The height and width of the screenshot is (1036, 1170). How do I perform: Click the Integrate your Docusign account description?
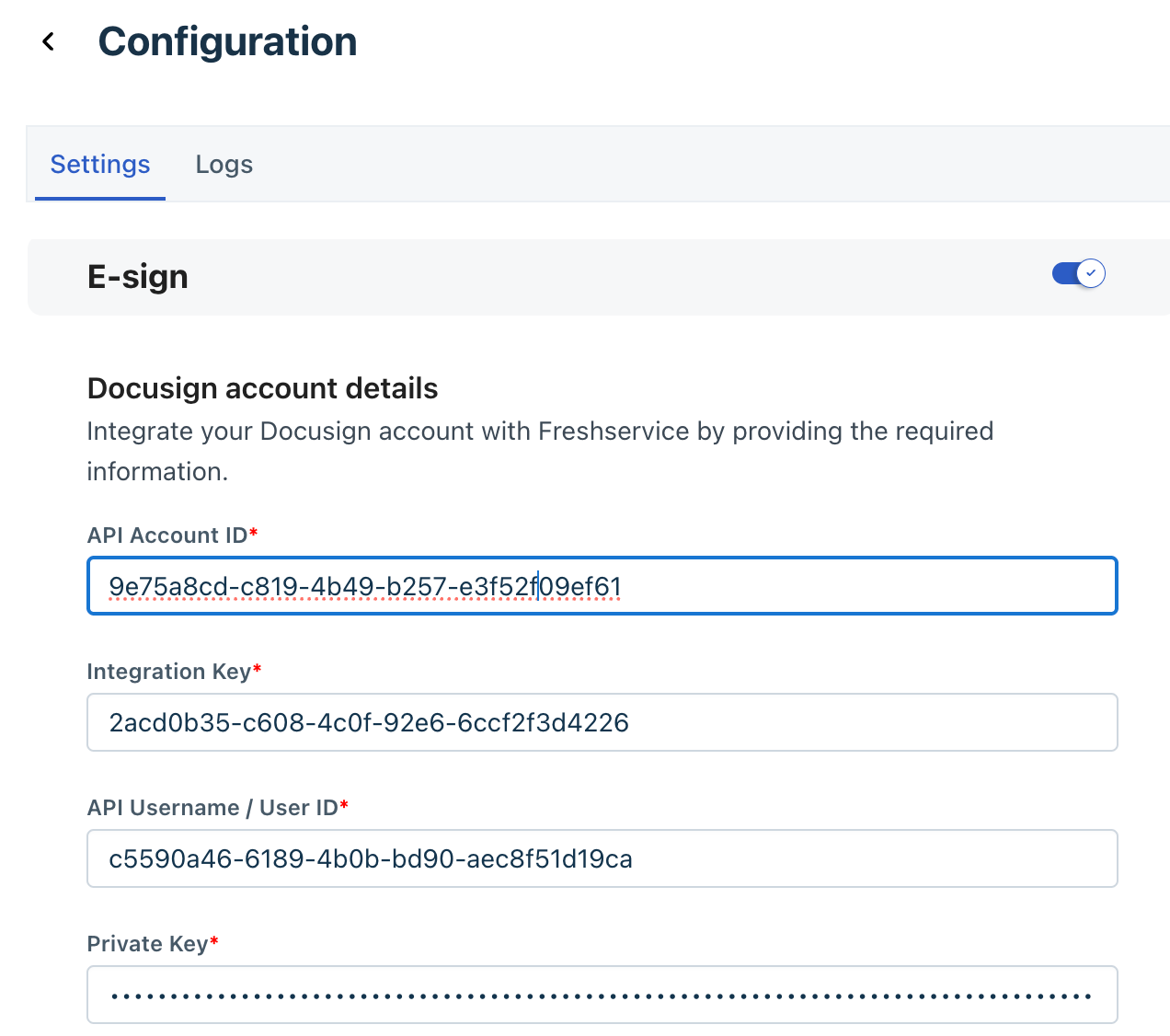(x=541, y=451)
